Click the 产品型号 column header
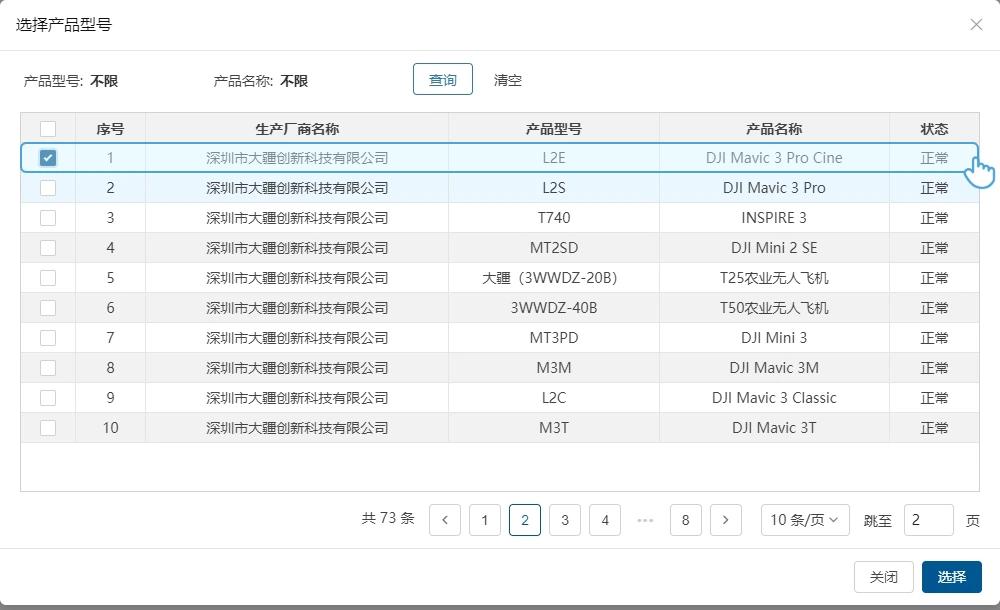1000x610 pixels. click(554, 129)
